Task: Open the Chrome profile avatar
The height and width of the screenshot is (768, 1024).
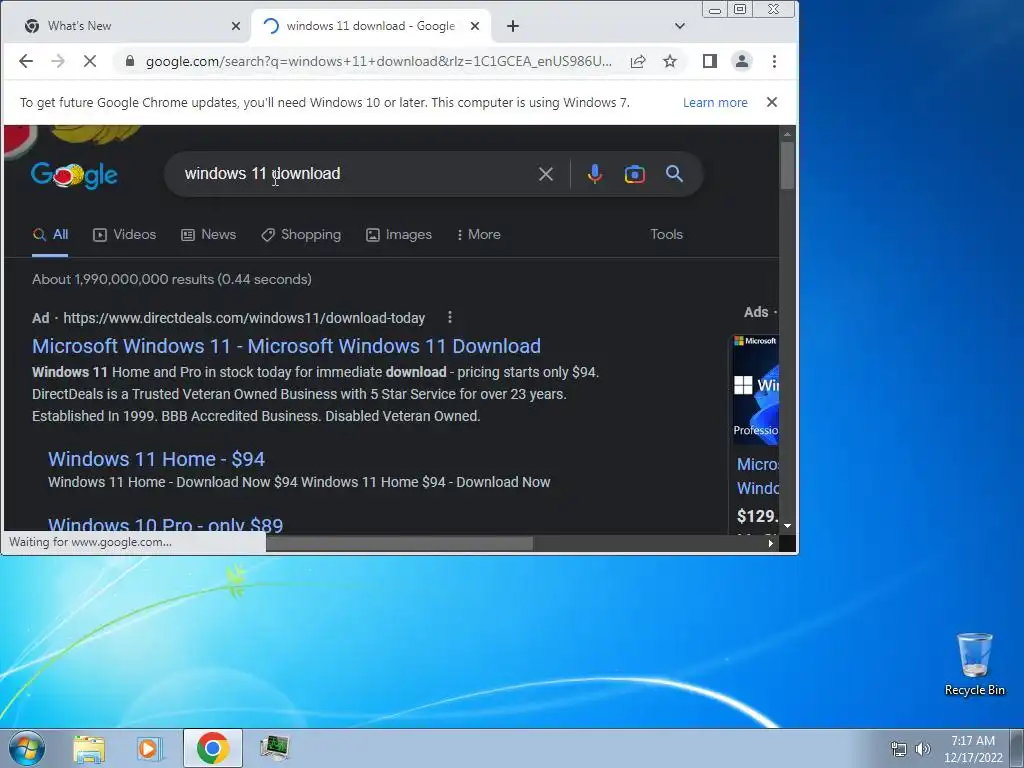Action: pyautogui.click(x=742, y=61)
